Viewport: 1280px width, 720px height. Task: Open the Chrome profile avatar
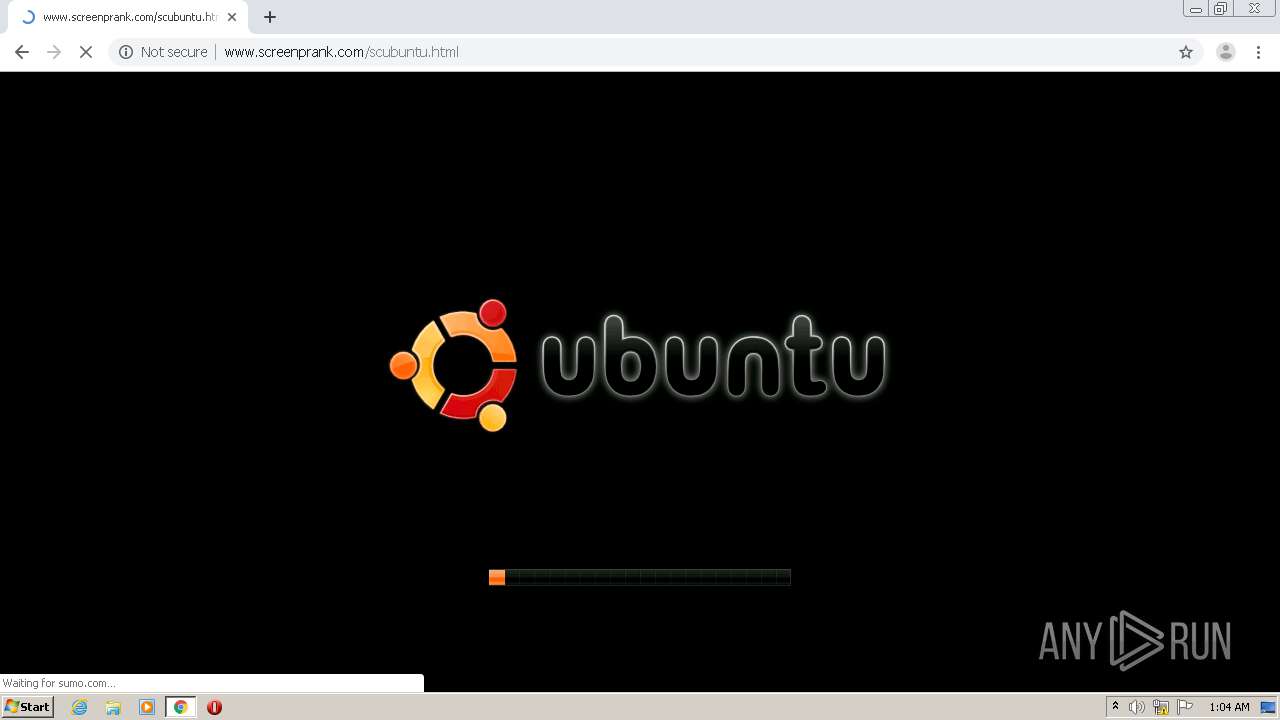1226,52
